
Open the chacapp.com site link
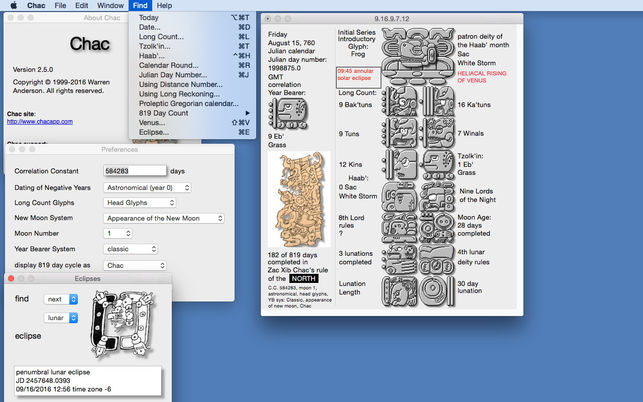click(x=40, y=121)
